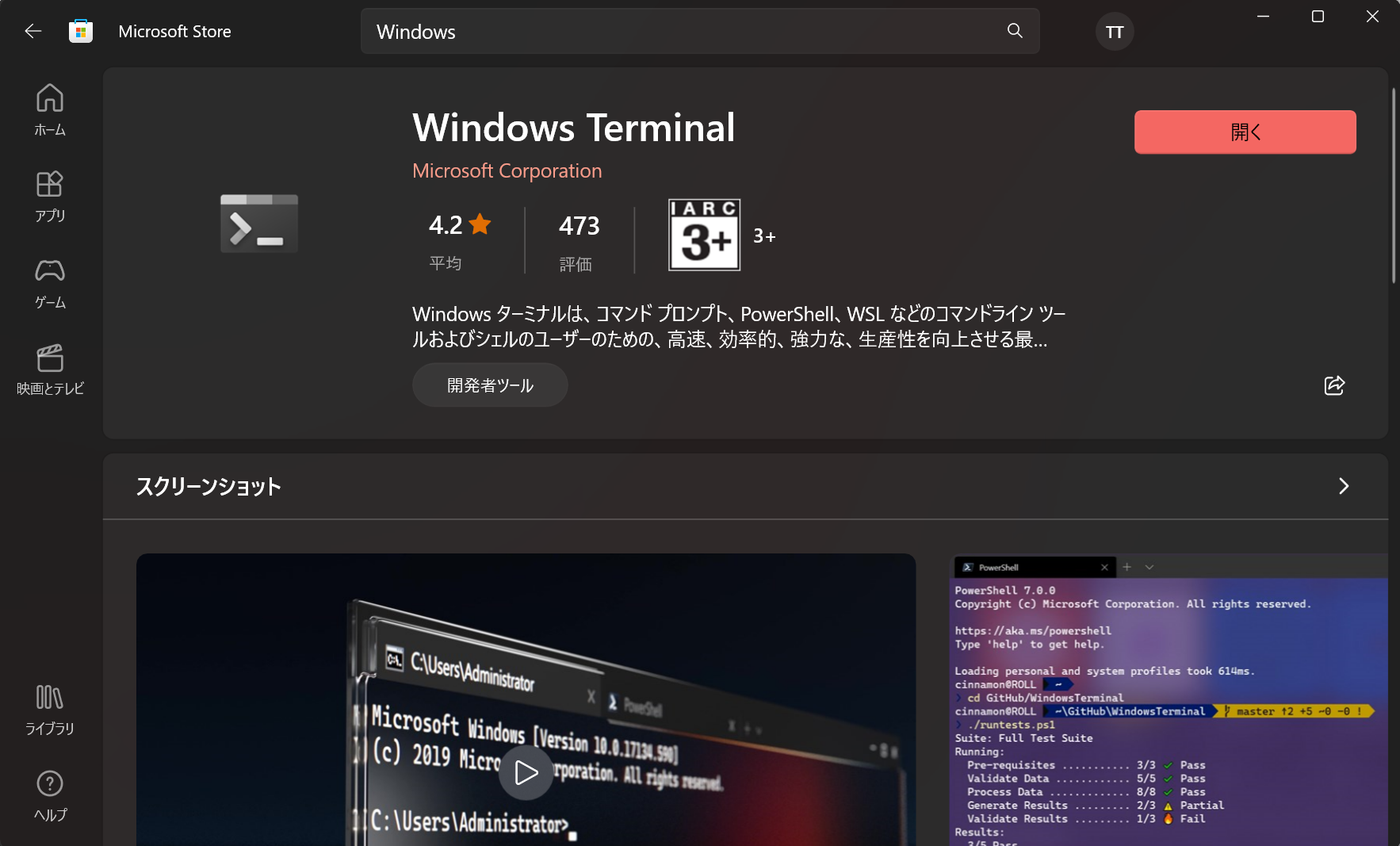Click the 開発者ツール category button
This screenshot has height=846, width=1400.
click(x=490, y=385)
